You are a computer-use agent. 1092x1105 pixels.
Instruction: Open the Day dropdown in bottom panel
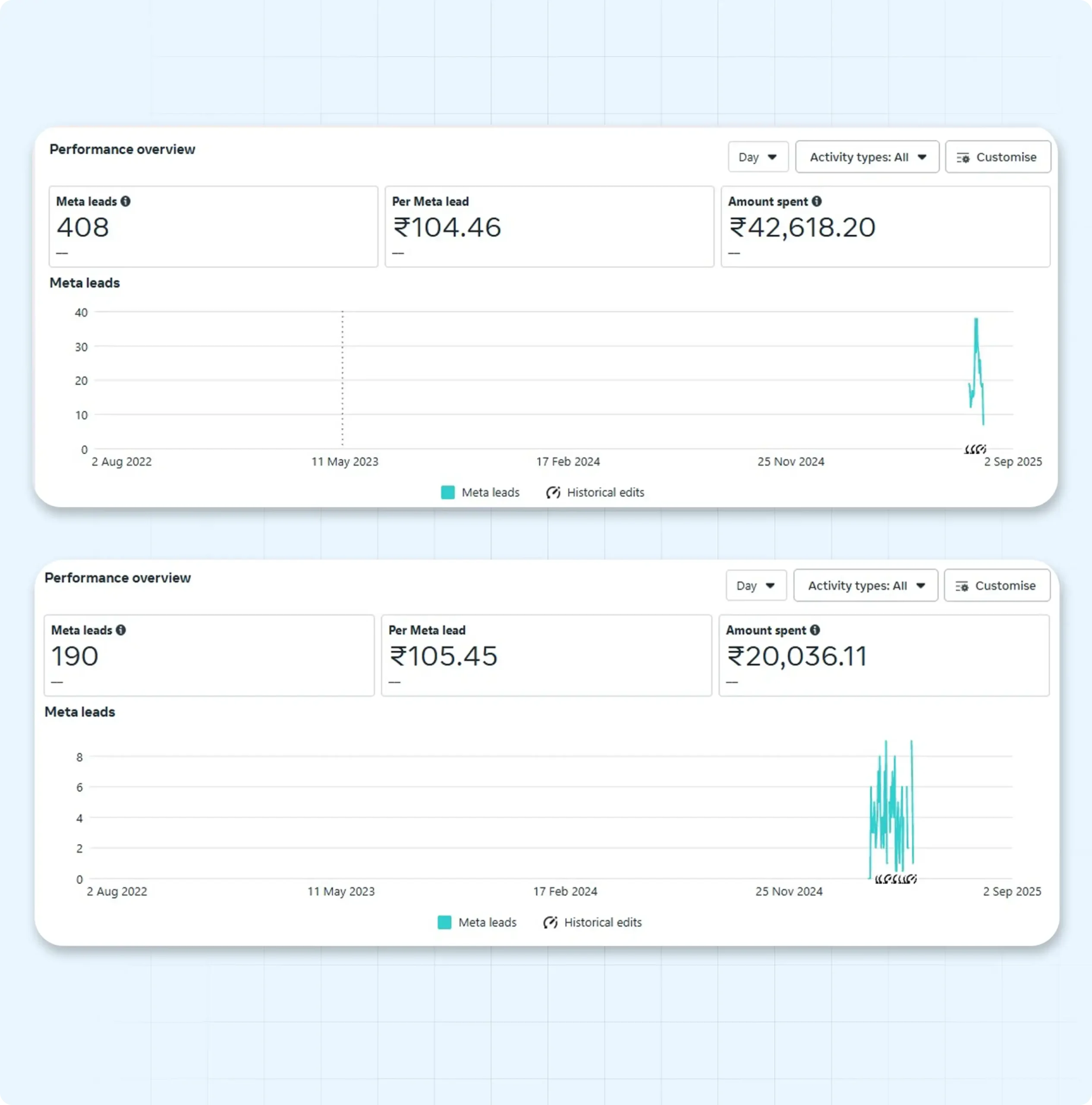coord(756,585)
